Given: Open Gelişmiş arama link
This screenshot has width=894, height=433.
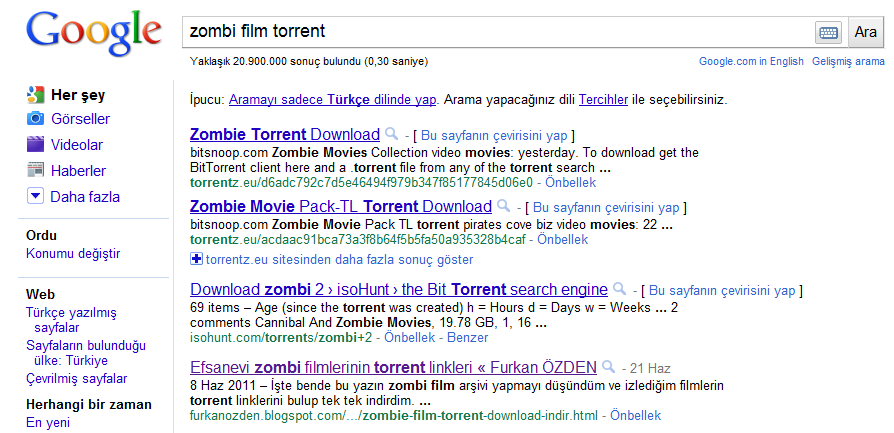Looking at the screenshot, I should point(848,62).
